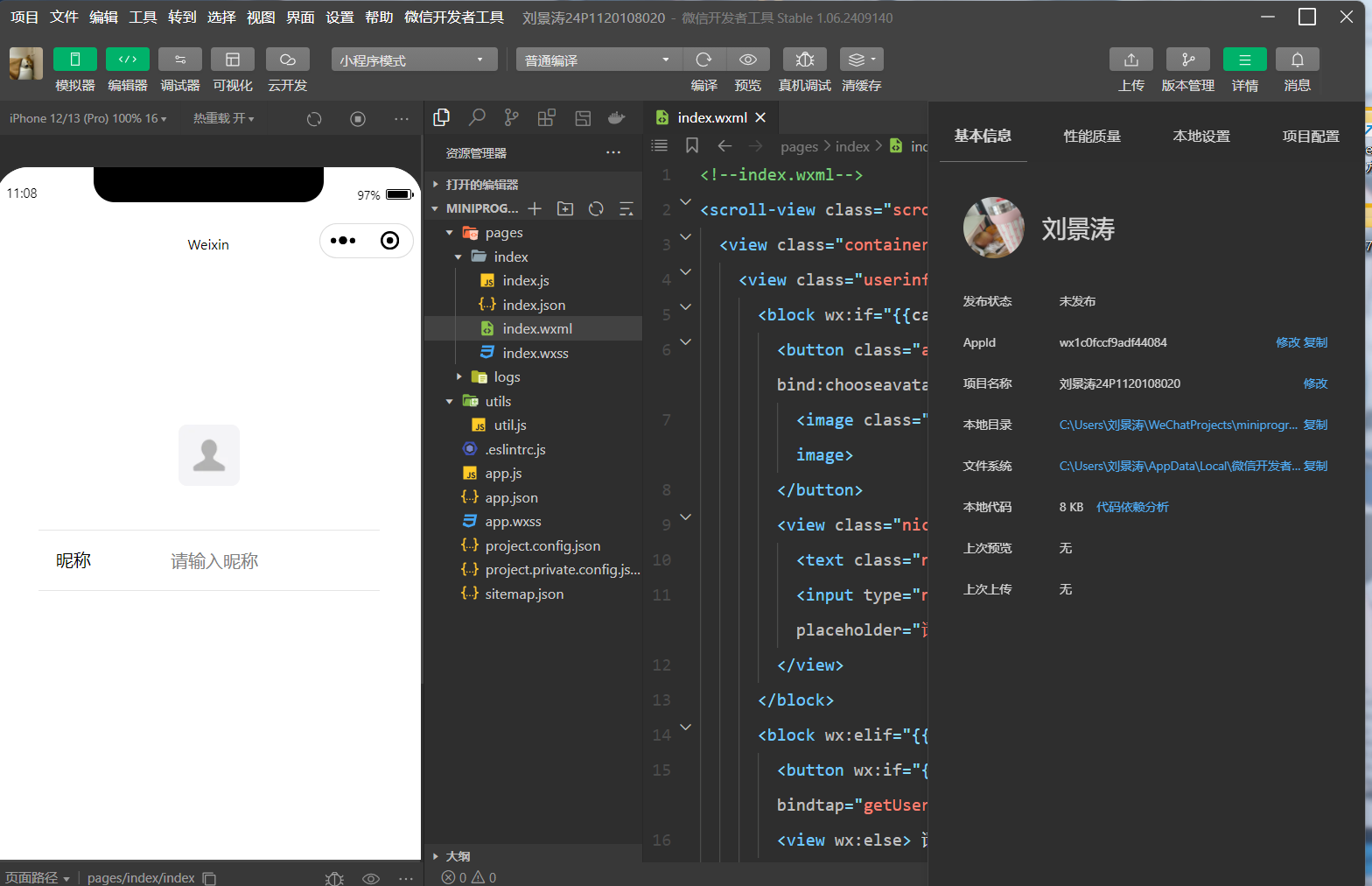Click the 上传 upload icon

click(1131, 60)
